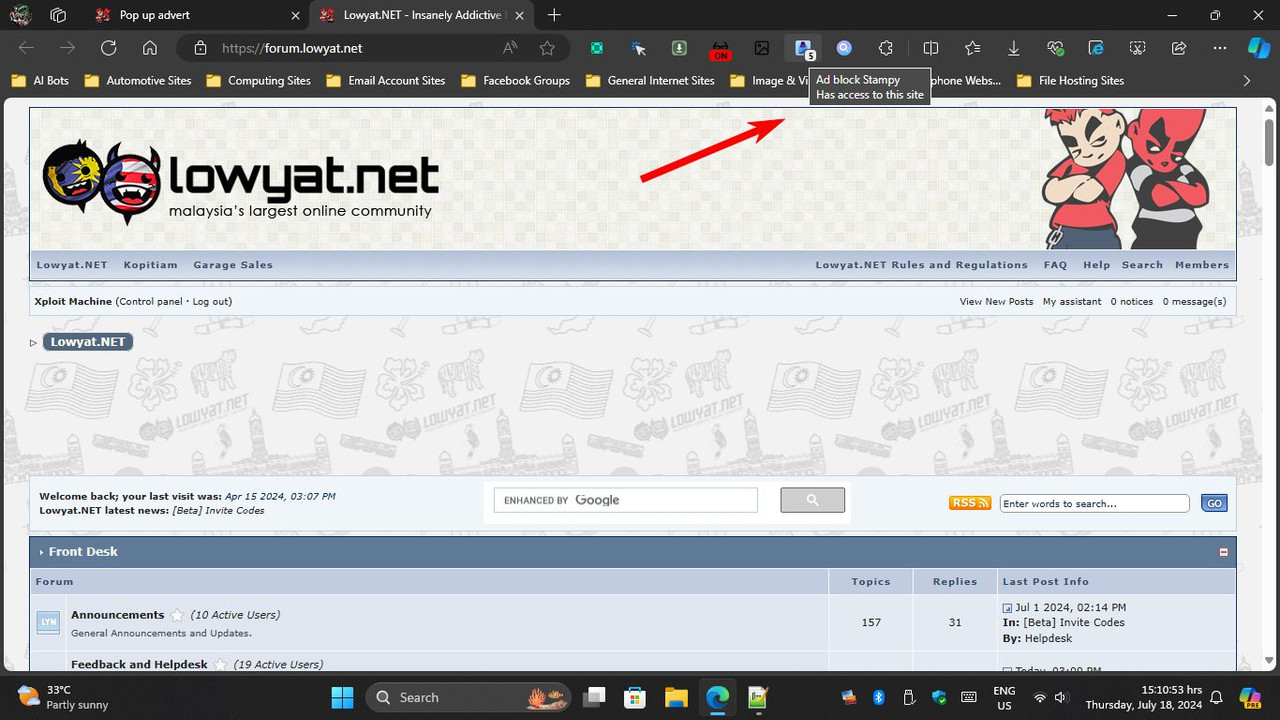Image resolution: width=1280 pixels, height=720 pixels.
Task: Click into the Google custom search field
Action: click(x=627, y=500)
